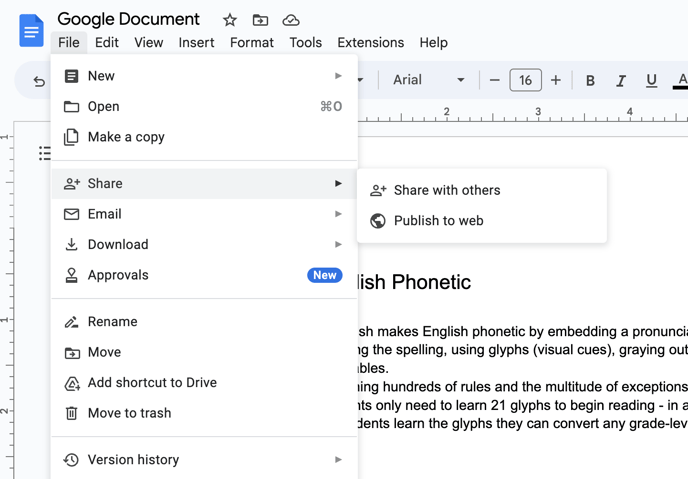Toggle italic formatting

[621, 80]
